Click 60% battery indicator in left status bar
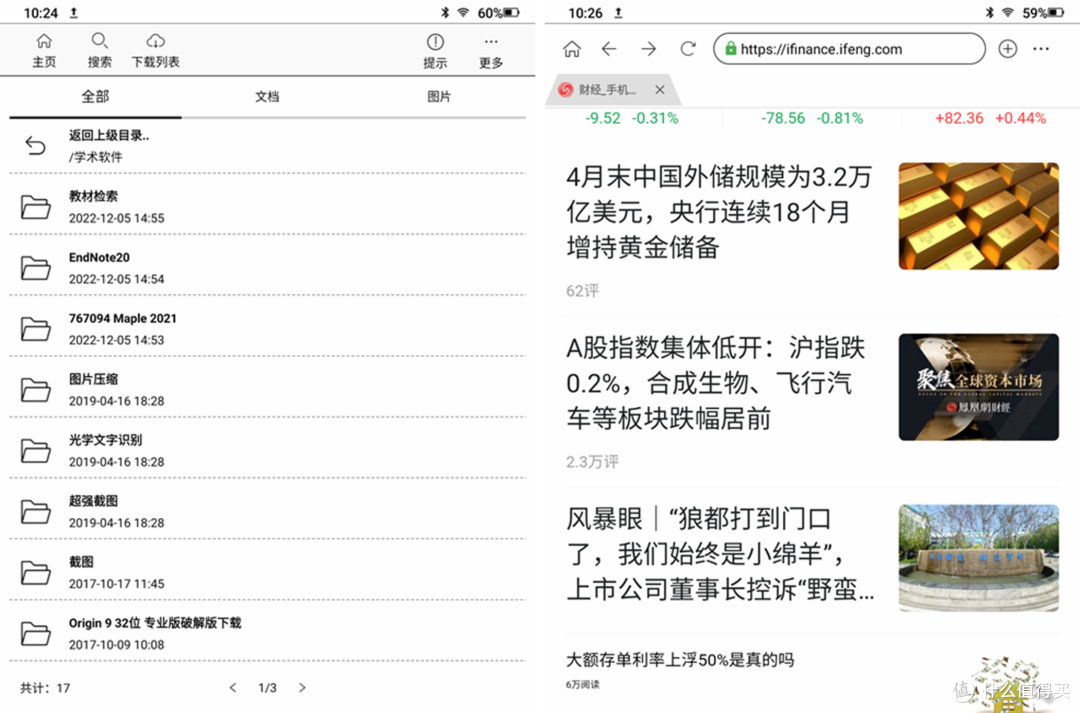 click(x=499, y=12)
